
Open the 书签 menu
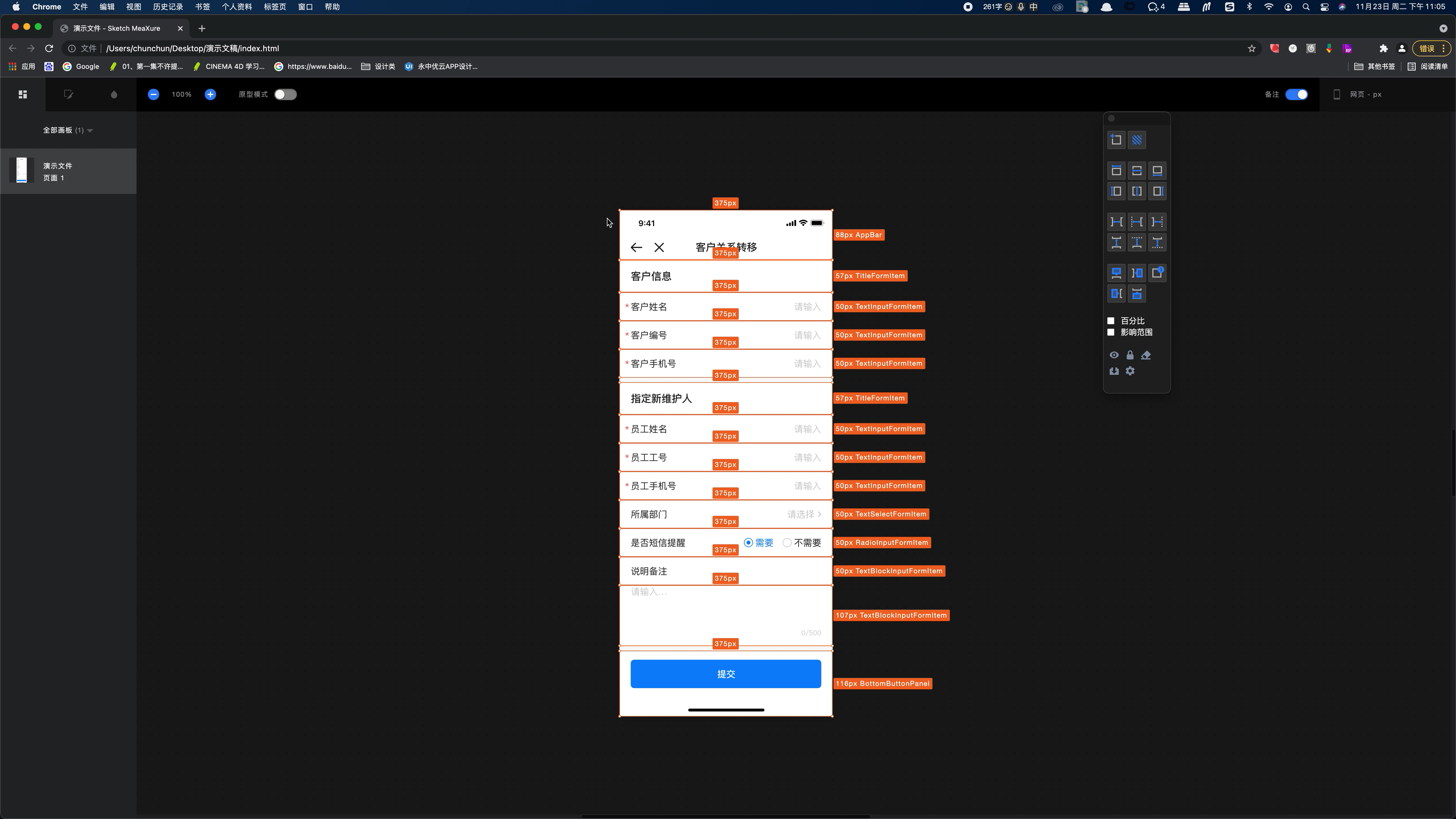click(202, 7)
